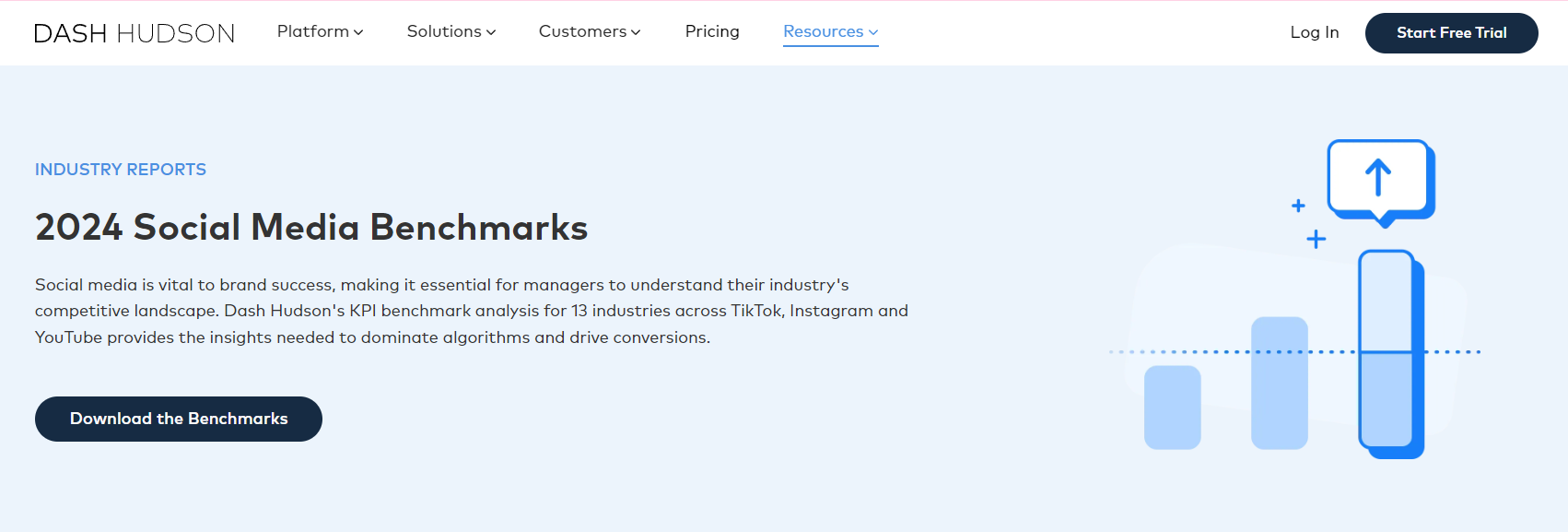This screenshot has height=532, width=1568.
Task: Click the 2024 Social Media Benchmarks heading
Action: (x=311, y=228)
